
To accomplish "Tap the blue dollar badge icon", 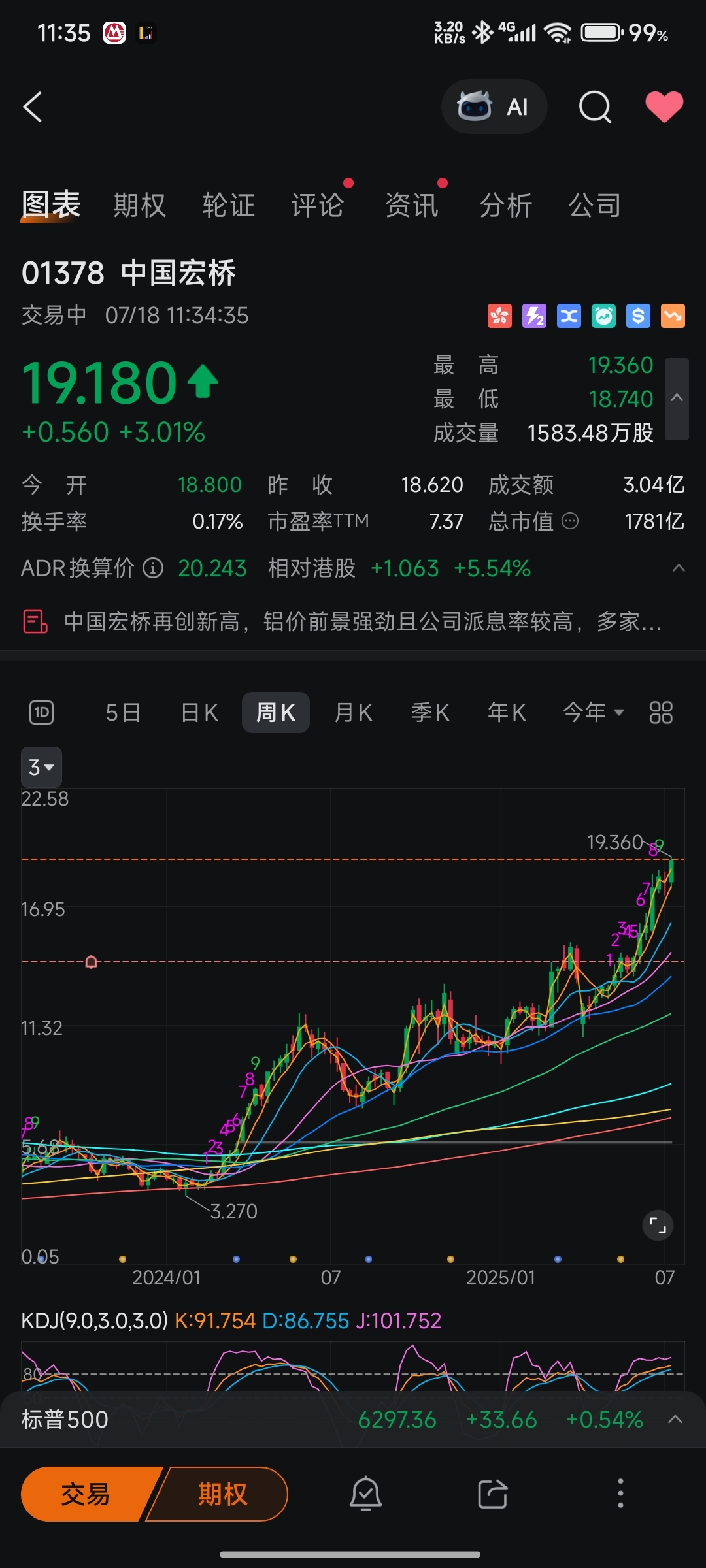I will (638, 316).
